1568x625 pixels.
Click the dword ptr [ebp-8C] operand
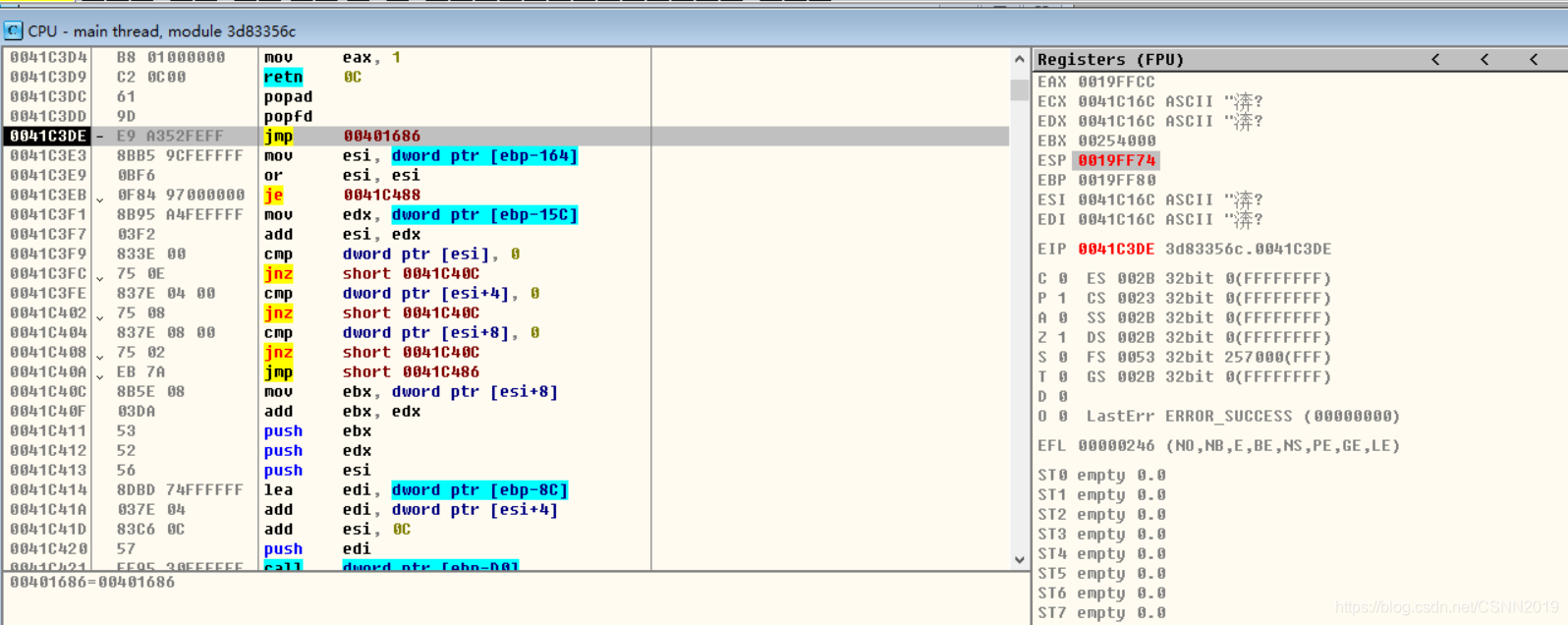click(479, 489)
